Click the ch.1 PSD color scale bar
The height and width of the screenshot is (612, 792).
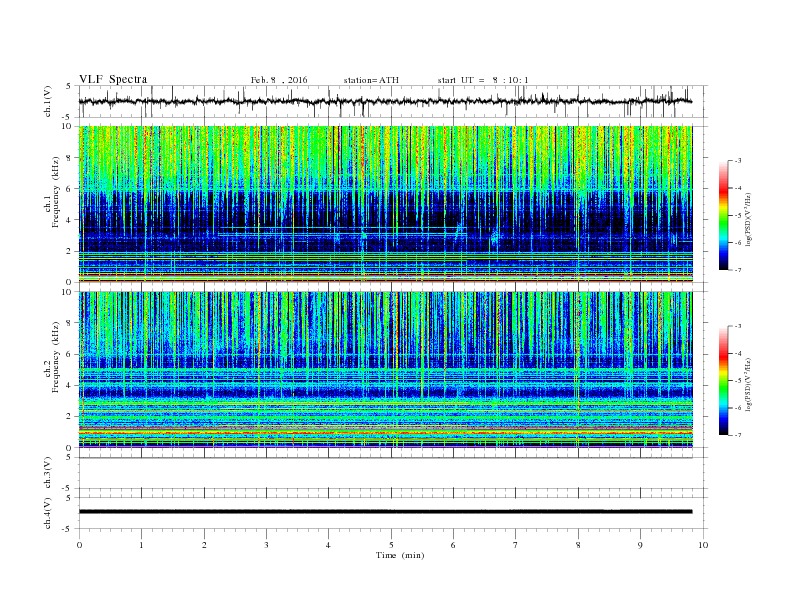(723, 216)
